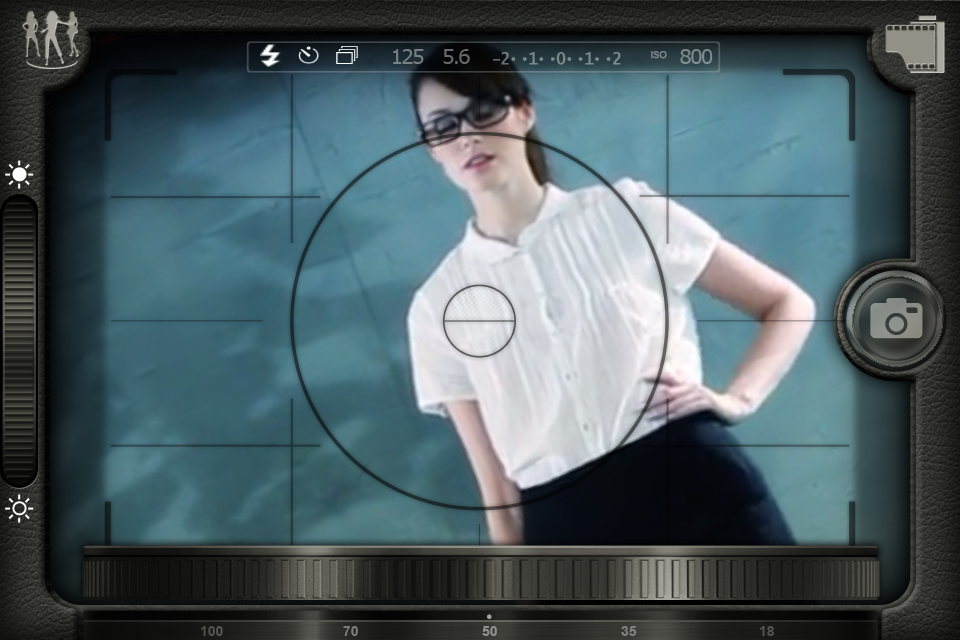This screenshot has width=960, height=640.
Task: Set focal length to 35
Action: coord(628,631)
